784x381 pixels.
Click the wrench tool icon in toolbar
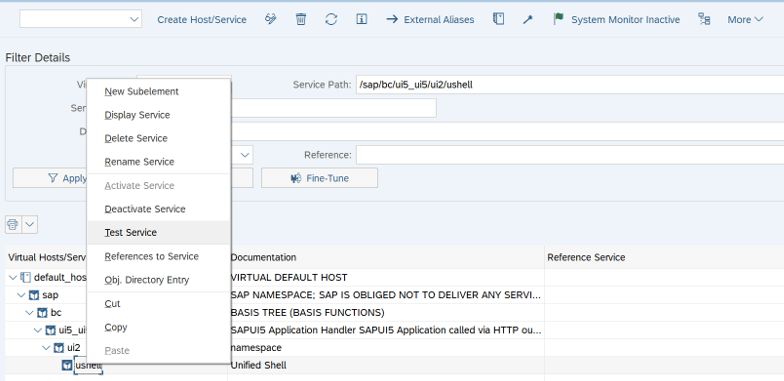click(528, 20)
